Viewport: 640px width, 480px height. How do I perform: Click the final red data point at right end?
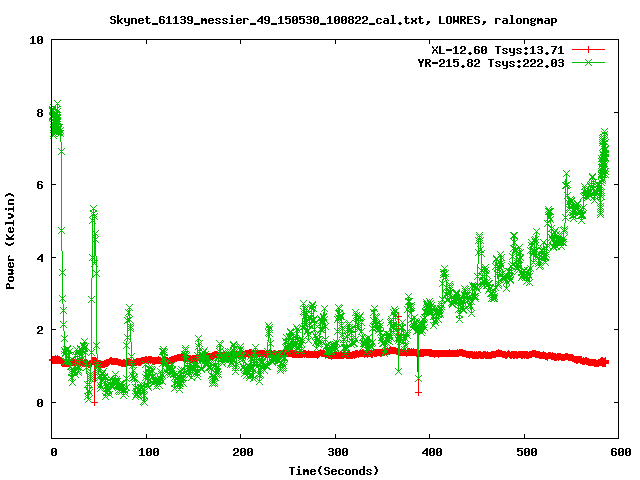605,361
